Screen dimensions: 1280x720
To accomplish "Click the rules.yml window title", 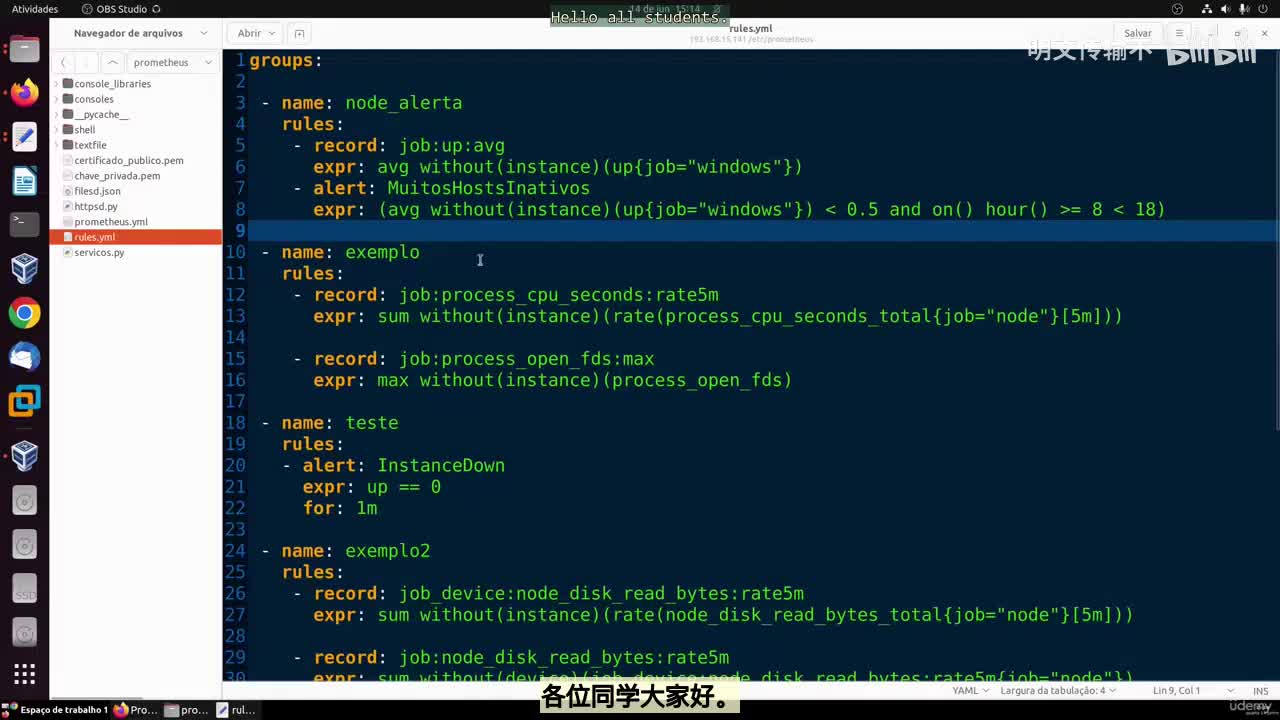I will (x=751, y=29).
